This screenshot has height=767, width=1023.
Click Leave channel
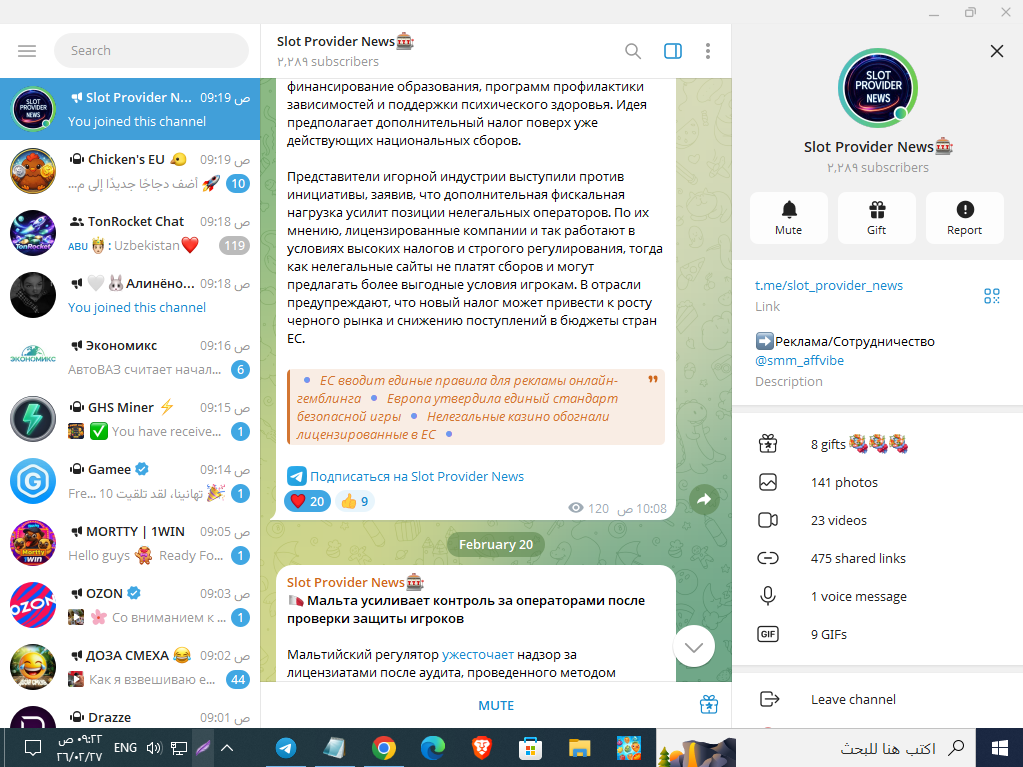coord(878,699)
